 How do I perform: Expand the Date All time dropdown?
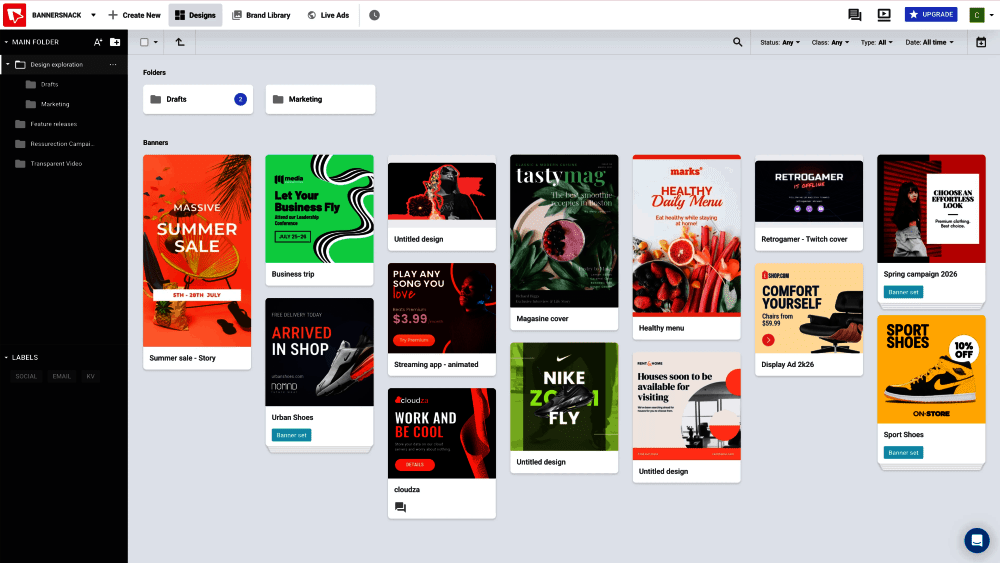click(929, 43)
